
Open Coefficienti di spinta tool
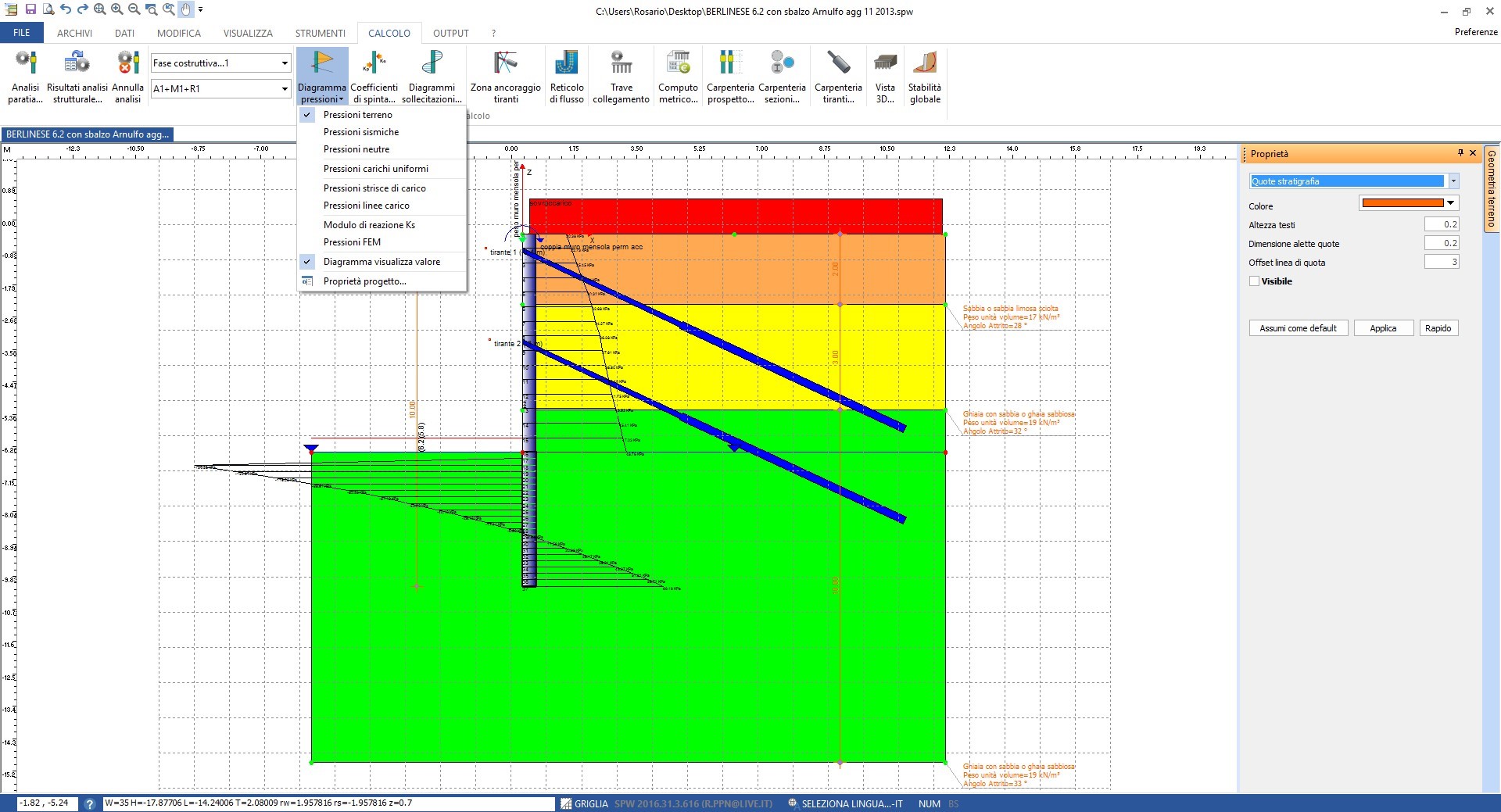point(374,75)
